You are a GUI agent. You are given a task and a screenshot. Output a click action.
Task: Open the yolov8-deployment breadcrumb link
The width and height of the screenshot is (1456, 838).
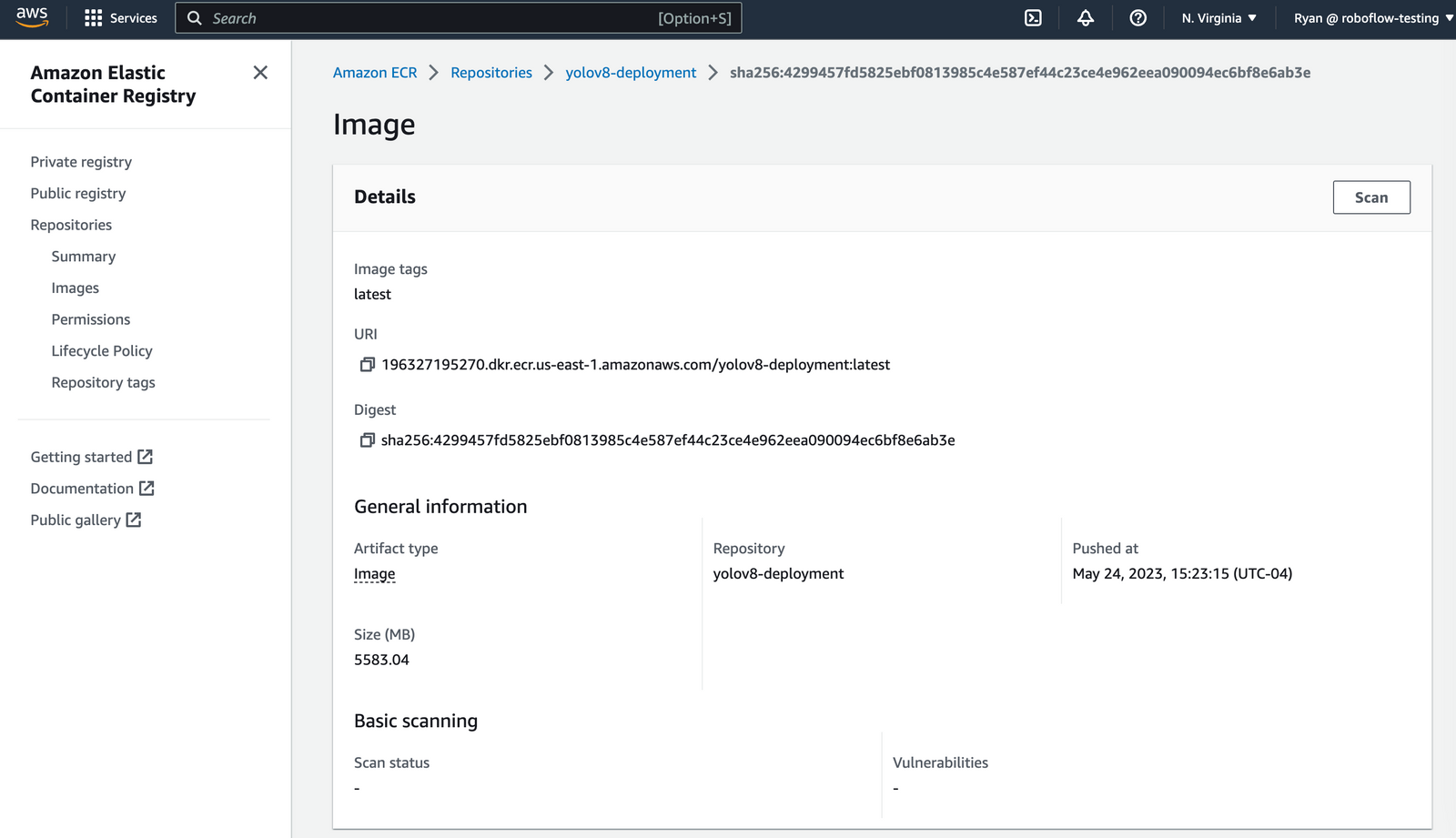tap(631, 72)
